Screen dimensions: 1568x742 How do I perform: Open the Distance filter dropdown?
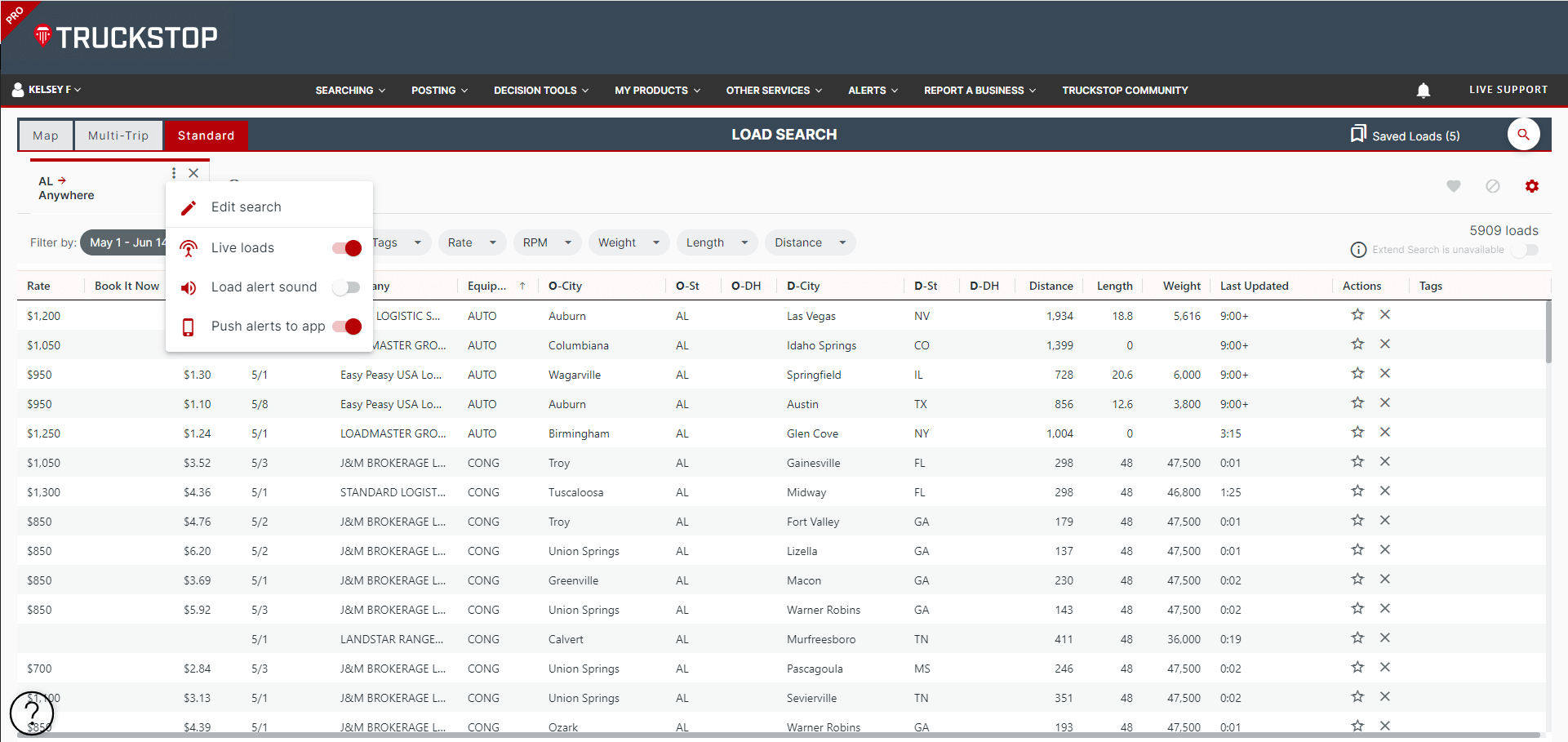point(810,242)
